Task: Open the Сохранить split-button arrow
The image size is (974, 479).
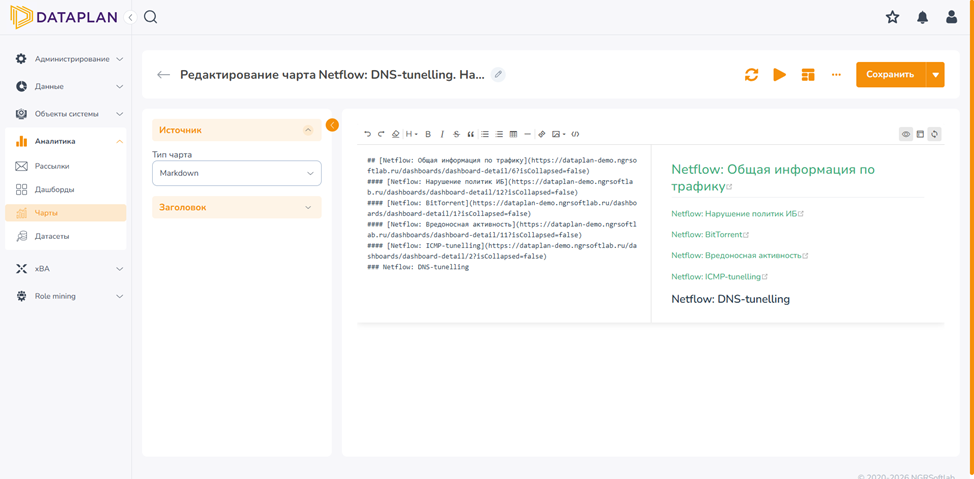Action: pos(935,75)
